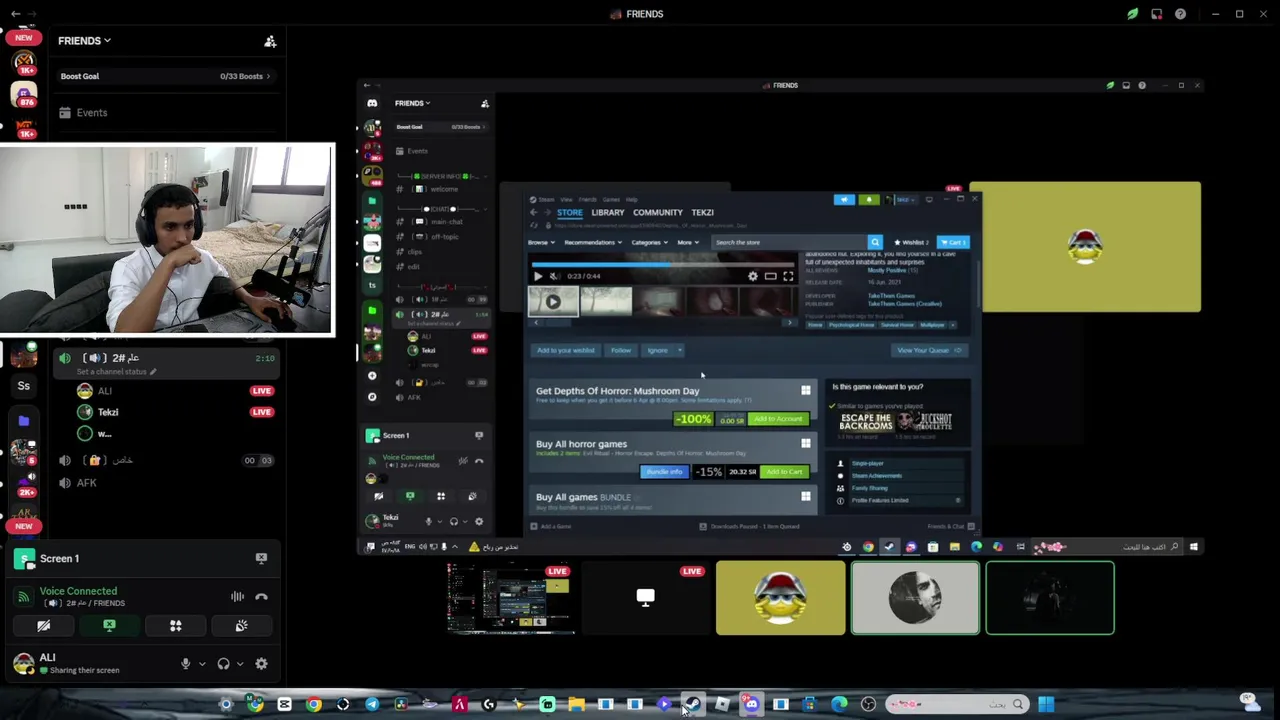Screen dimensions: 1280x720
Task: Click Add to your wishlist button
Action: 566,351
